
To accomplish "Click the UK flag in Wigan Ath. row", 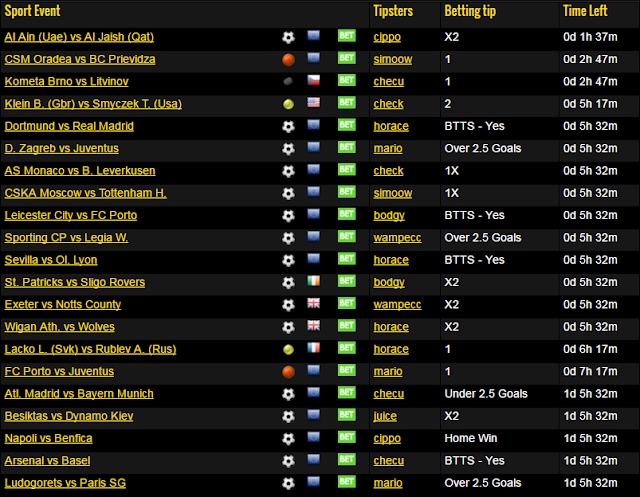I will coord(313,325).
